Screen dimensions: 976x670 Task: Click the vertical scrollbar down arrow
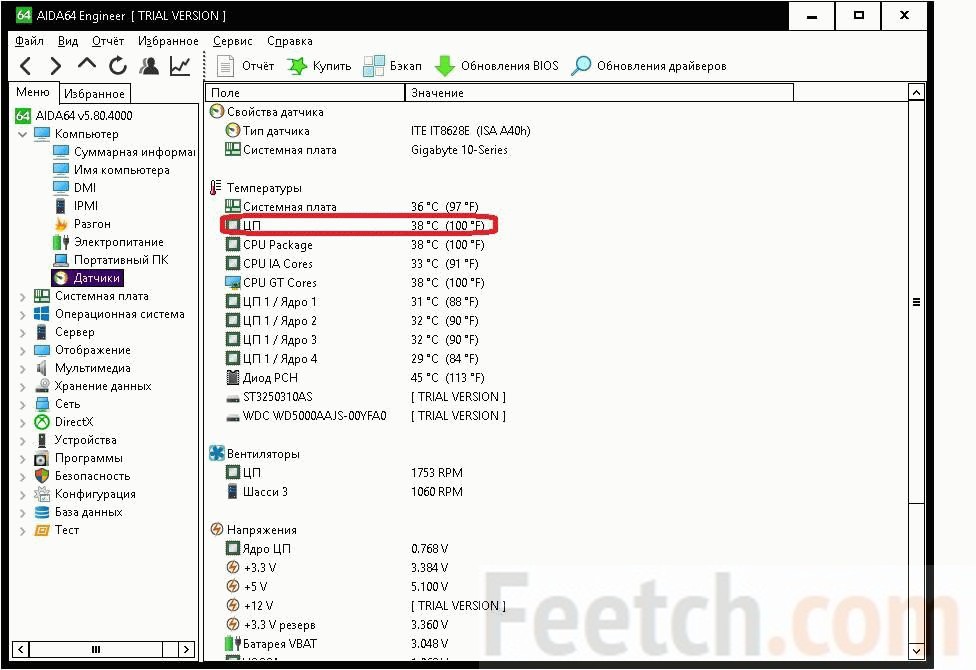(x=916, y=651)
